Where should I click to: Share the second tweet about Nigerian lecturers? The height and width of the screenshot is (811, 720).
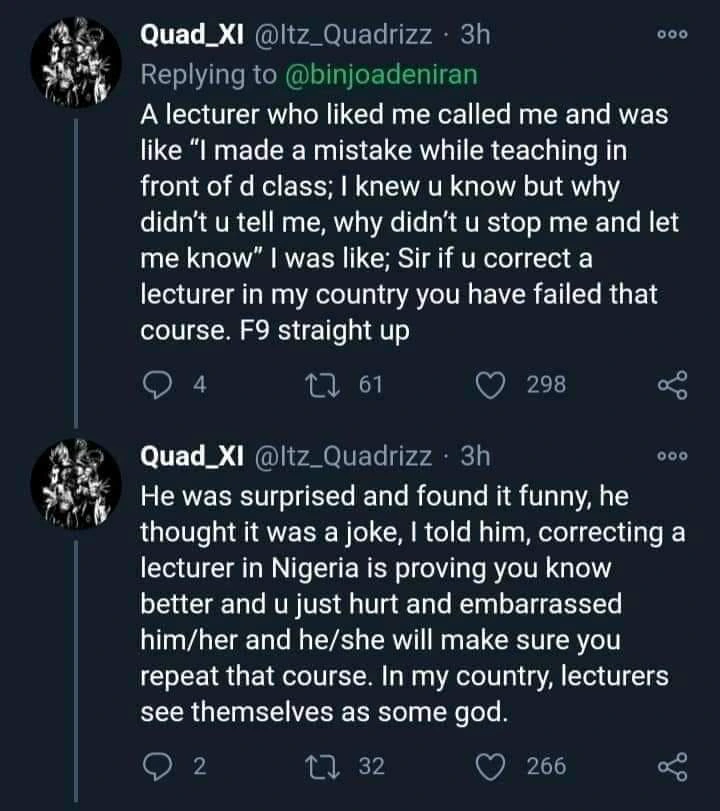[x=671, y=766]
